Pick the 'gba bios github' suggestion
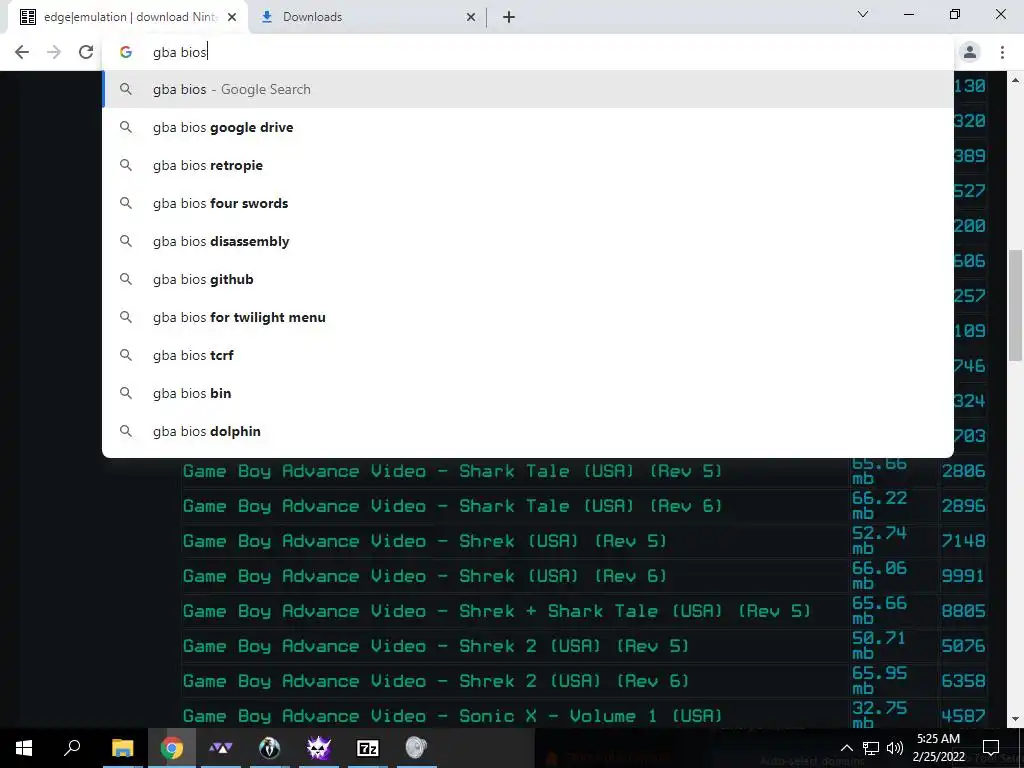This screenshot has height=768, width=1024. (x=528, y=279)
